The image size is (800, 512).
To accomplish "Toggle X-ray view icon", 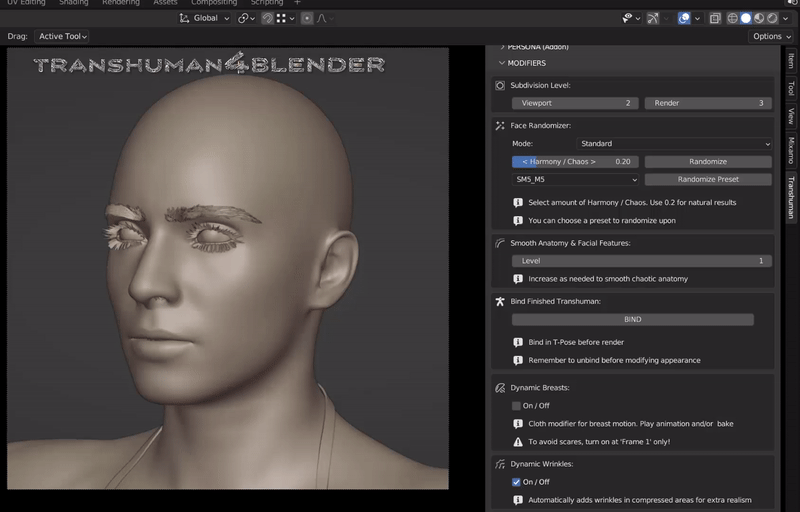I will click(x=715, y=18).
